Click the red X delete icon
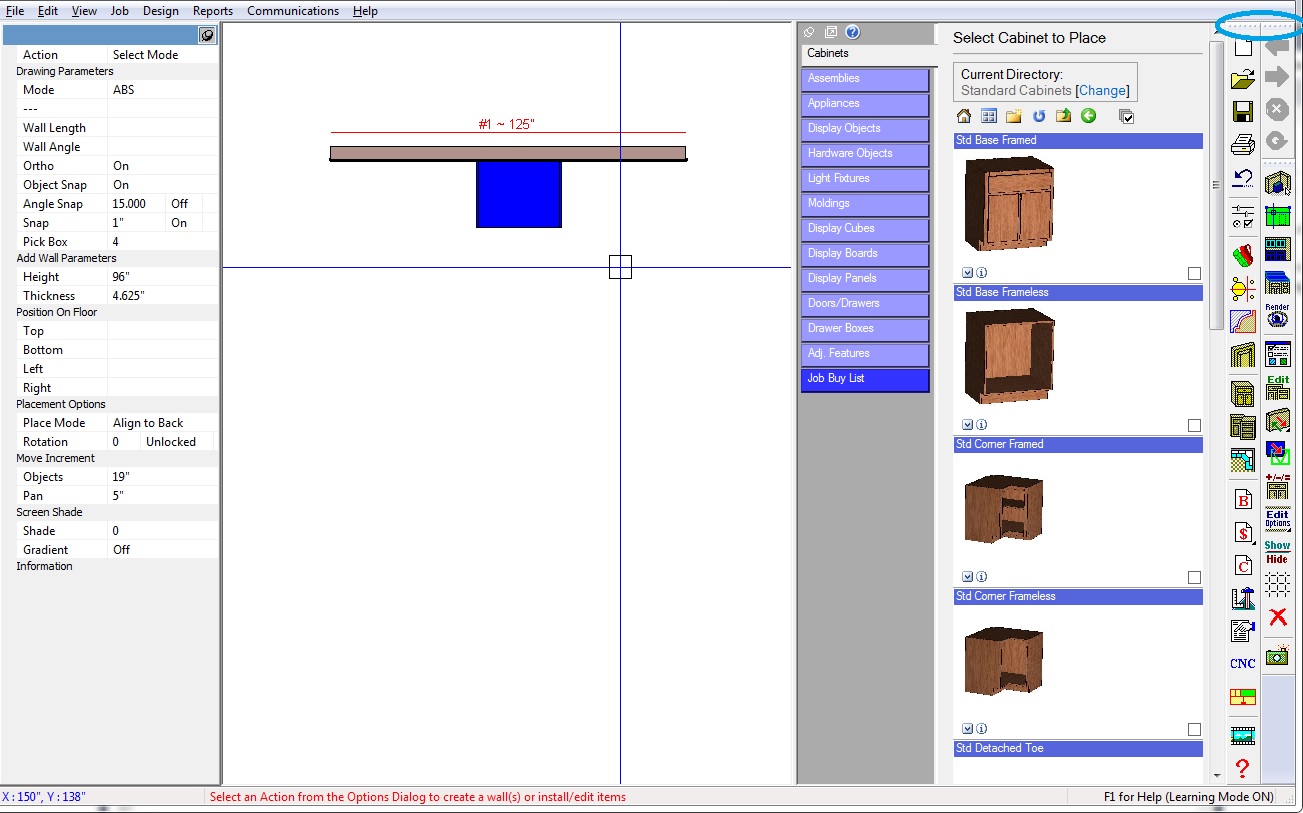The height and width of the screenshot is (813, 1303). point(1277,617)
